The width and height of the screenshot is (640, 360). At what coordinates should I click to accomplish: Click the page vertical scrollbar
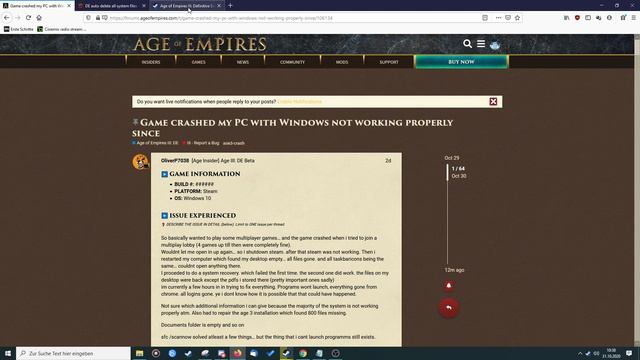point(637,190)
